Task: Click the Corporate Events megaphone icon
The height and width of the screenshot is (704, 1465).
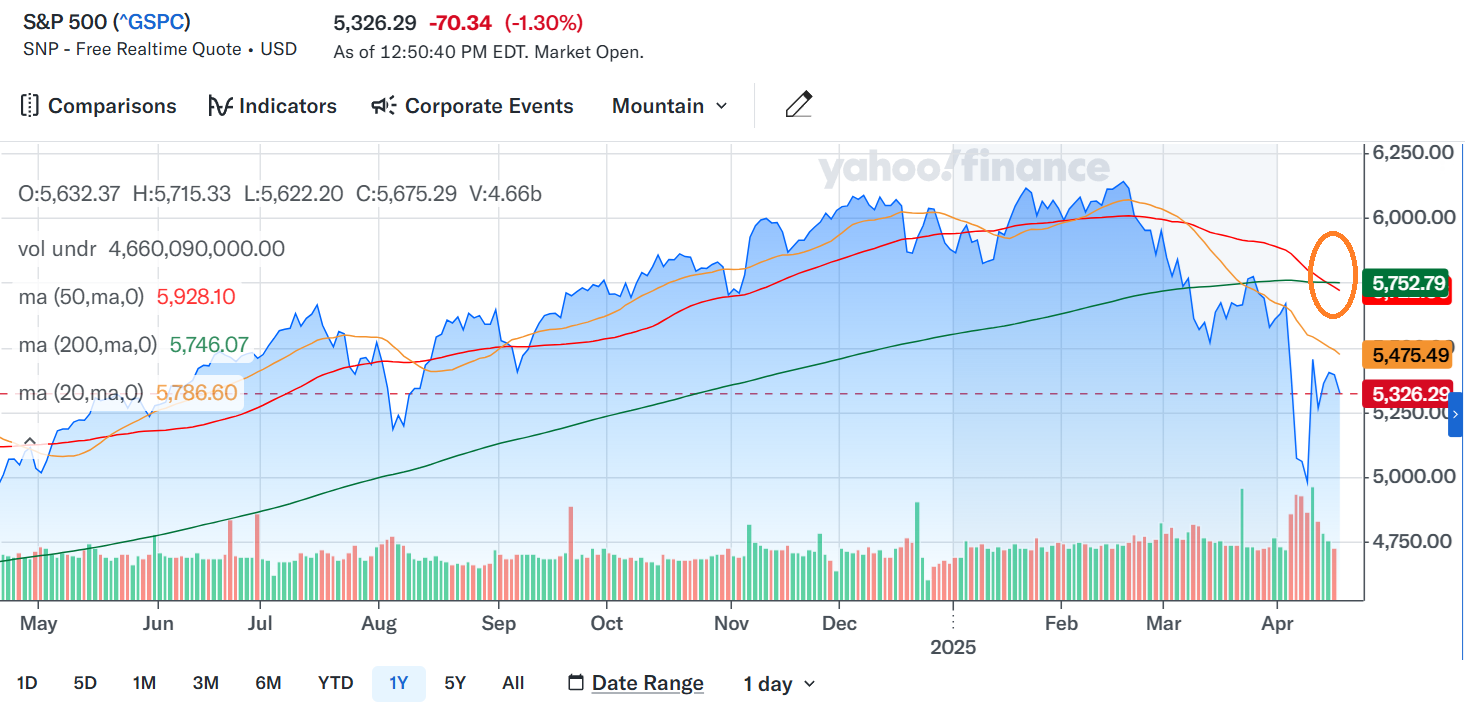Action: [384, 106]
